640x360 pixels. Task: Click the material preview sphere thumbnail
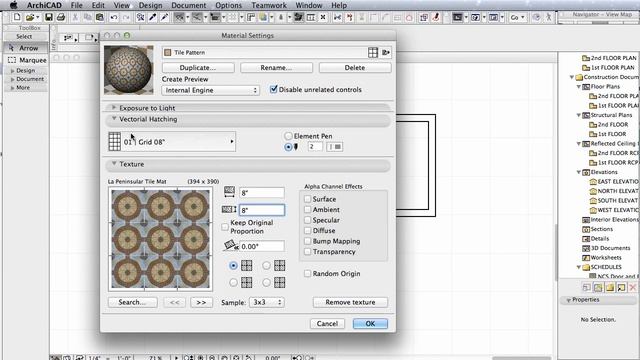click(x=129, y=70)
